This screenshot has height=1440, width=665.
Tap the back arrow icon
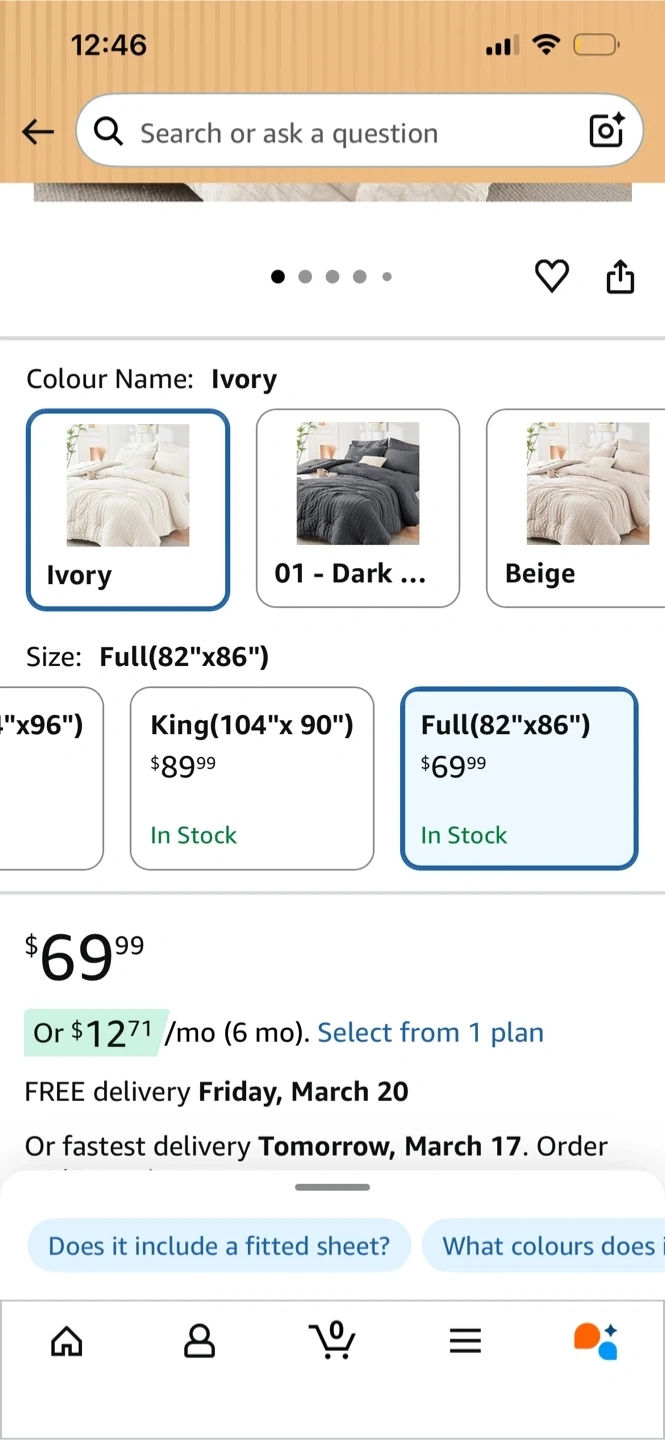[38, 132]
